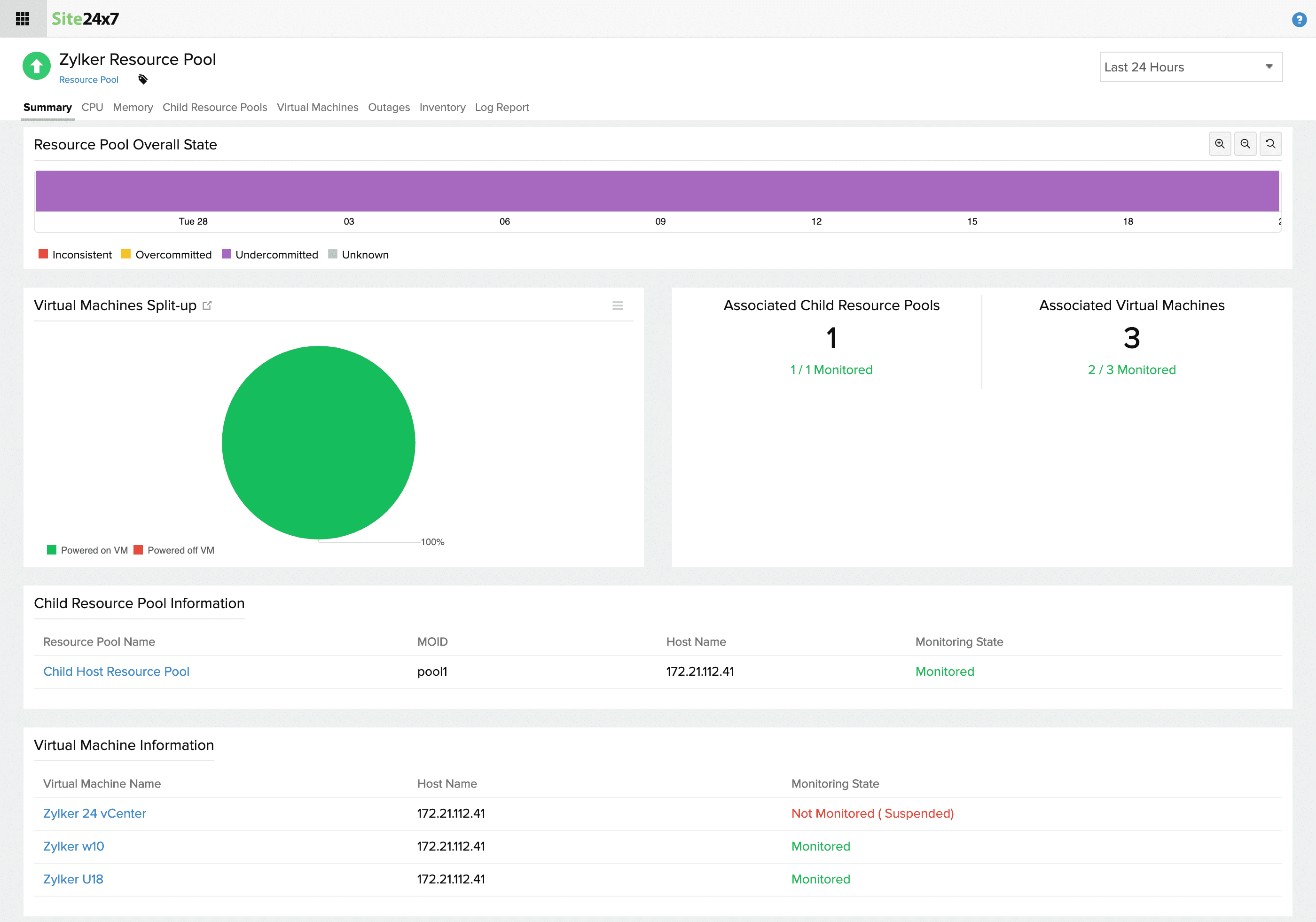
Task: Open the Zylker w10 virtual machine
Action: [x=73, y=846]
